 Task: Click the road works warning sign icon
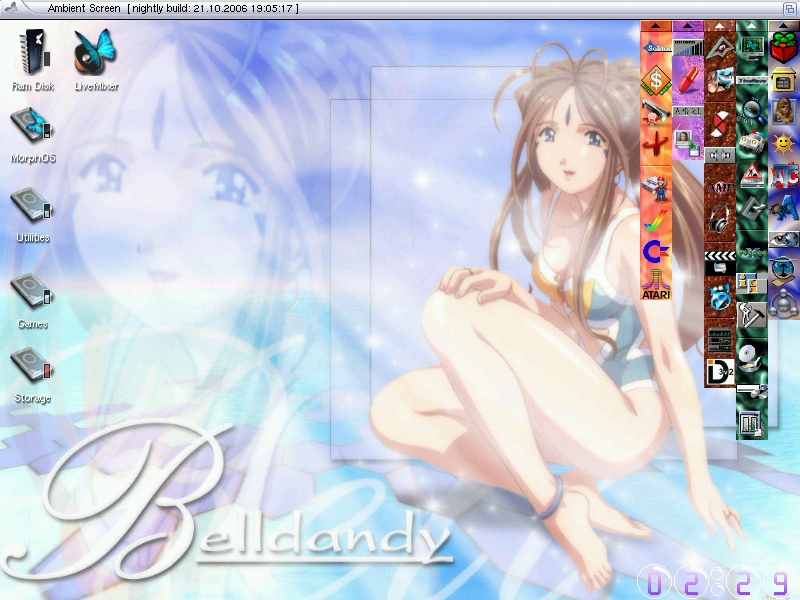pyautogui.click(x=752, y=175)
